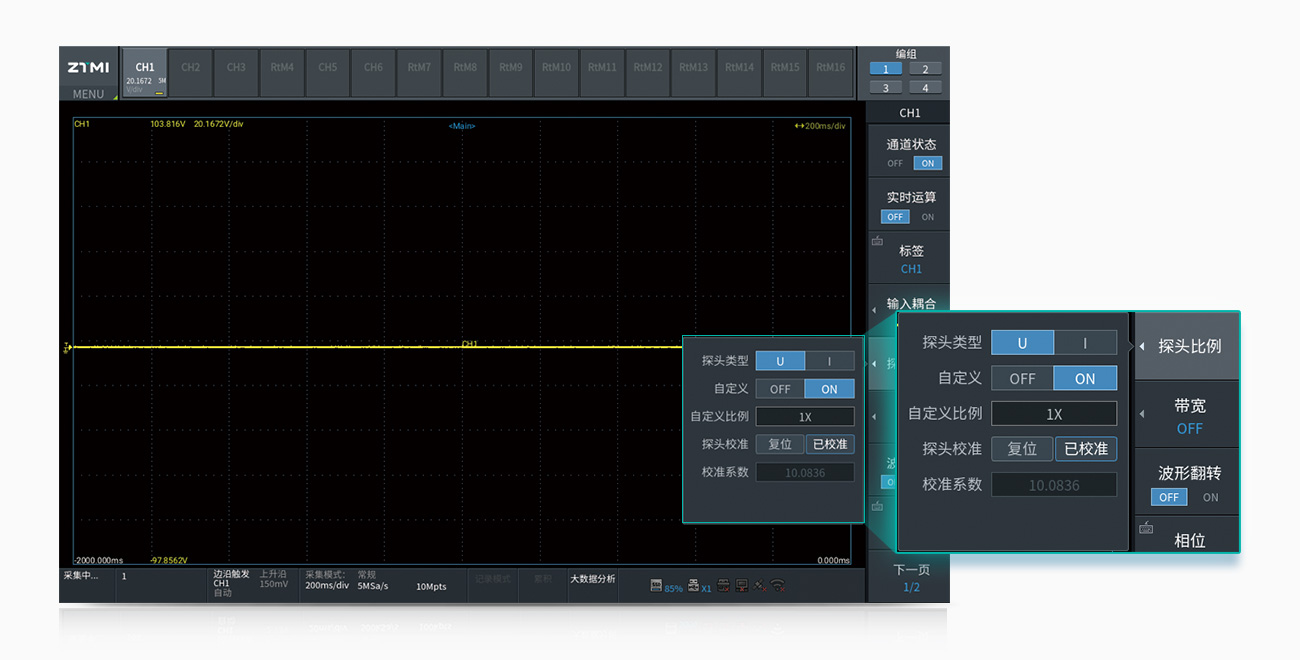Click the 自定义比例 1X field in enlarged popup
The height and width of the screenshot is (660, 1300).
coord(1053,414)
